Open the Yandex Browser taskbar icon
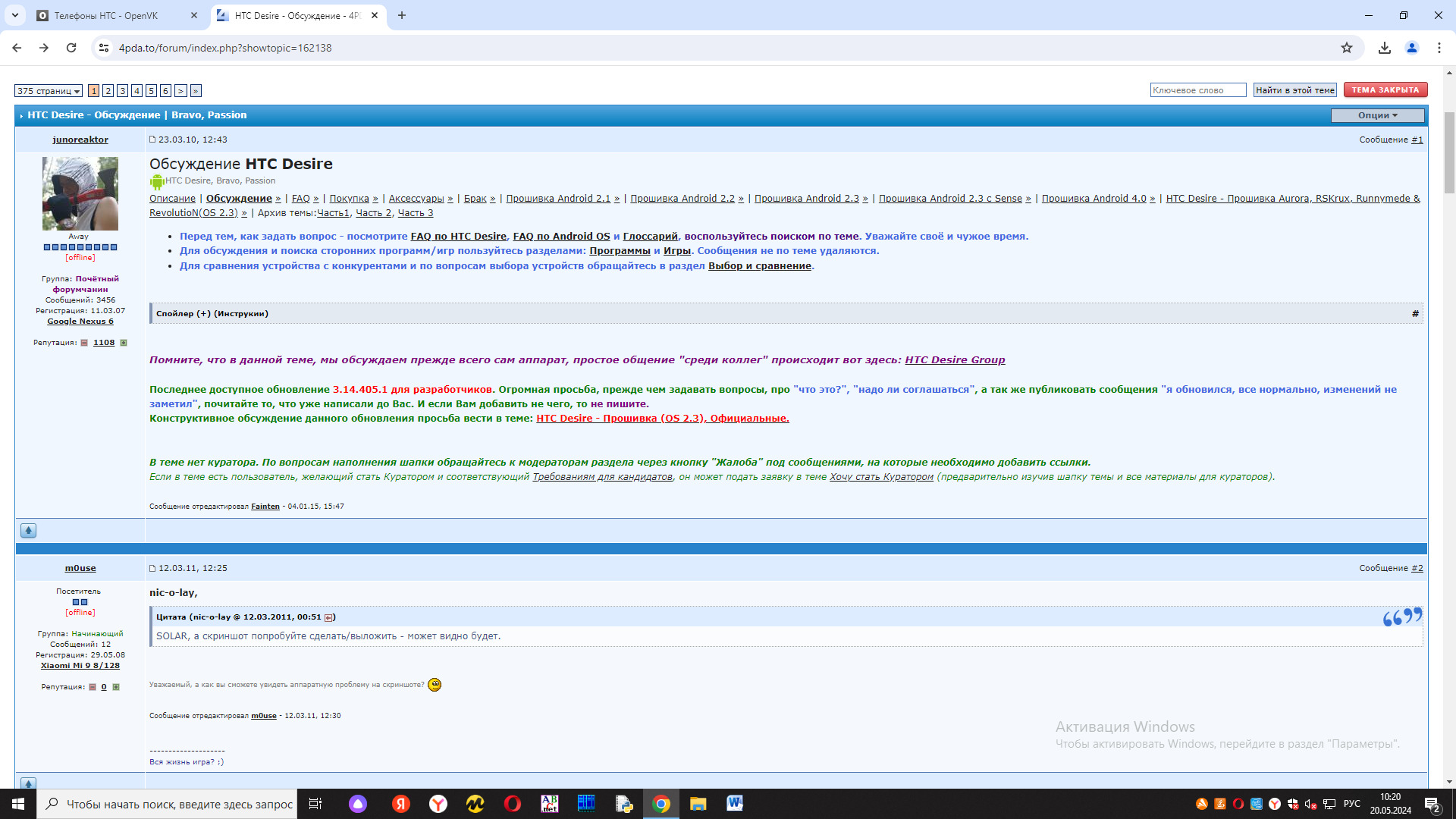 click(x=438, y=804)
